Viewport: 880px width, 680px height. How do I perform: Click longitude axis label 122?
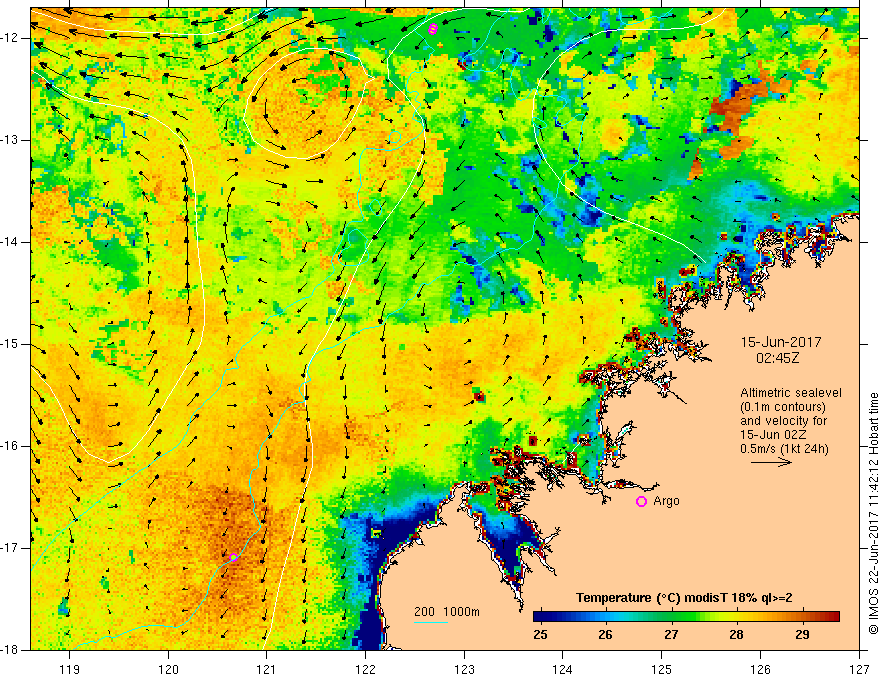coord(365,669)
